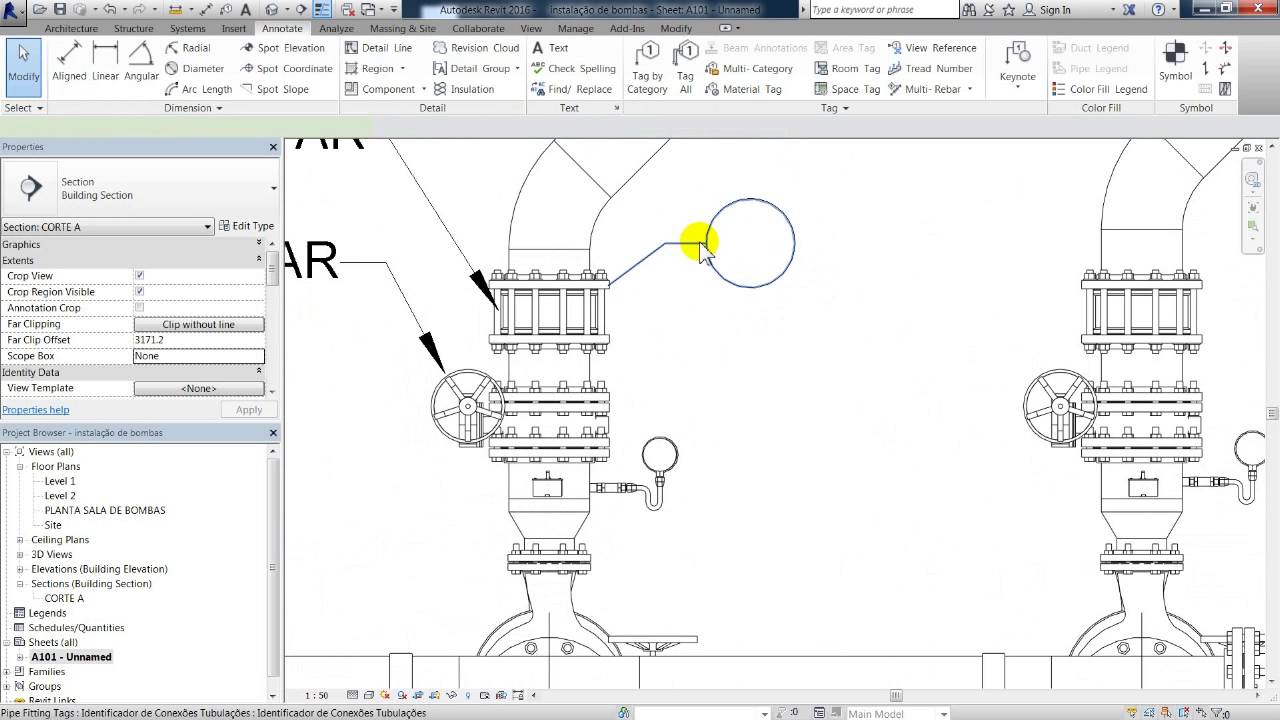Screen dimensions: 1280x720
Task: Select the Diameter dimension tool
Action: pos(194,69)
